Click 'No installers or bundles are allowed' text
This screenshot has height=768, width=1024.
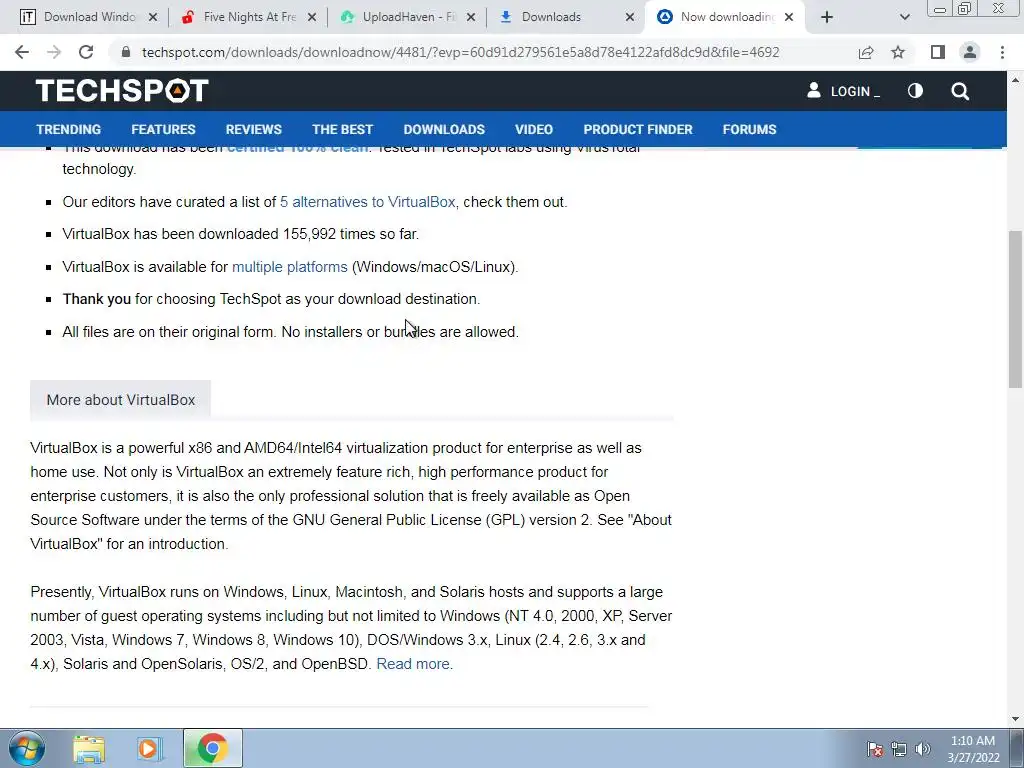pos(400,332)
